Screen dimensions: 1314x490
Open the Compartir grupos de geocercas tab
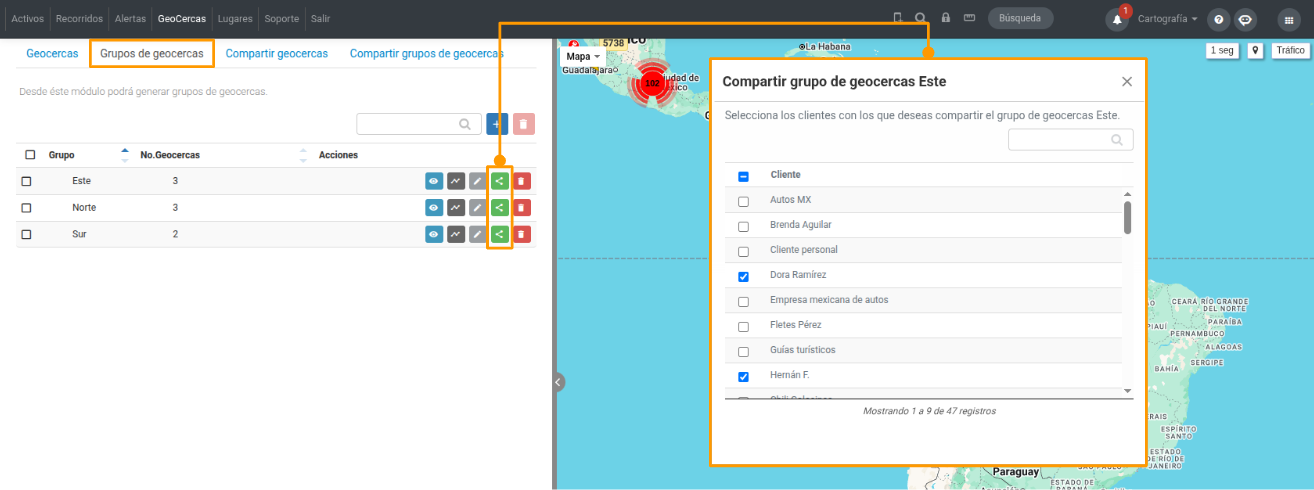click(427, 53)
